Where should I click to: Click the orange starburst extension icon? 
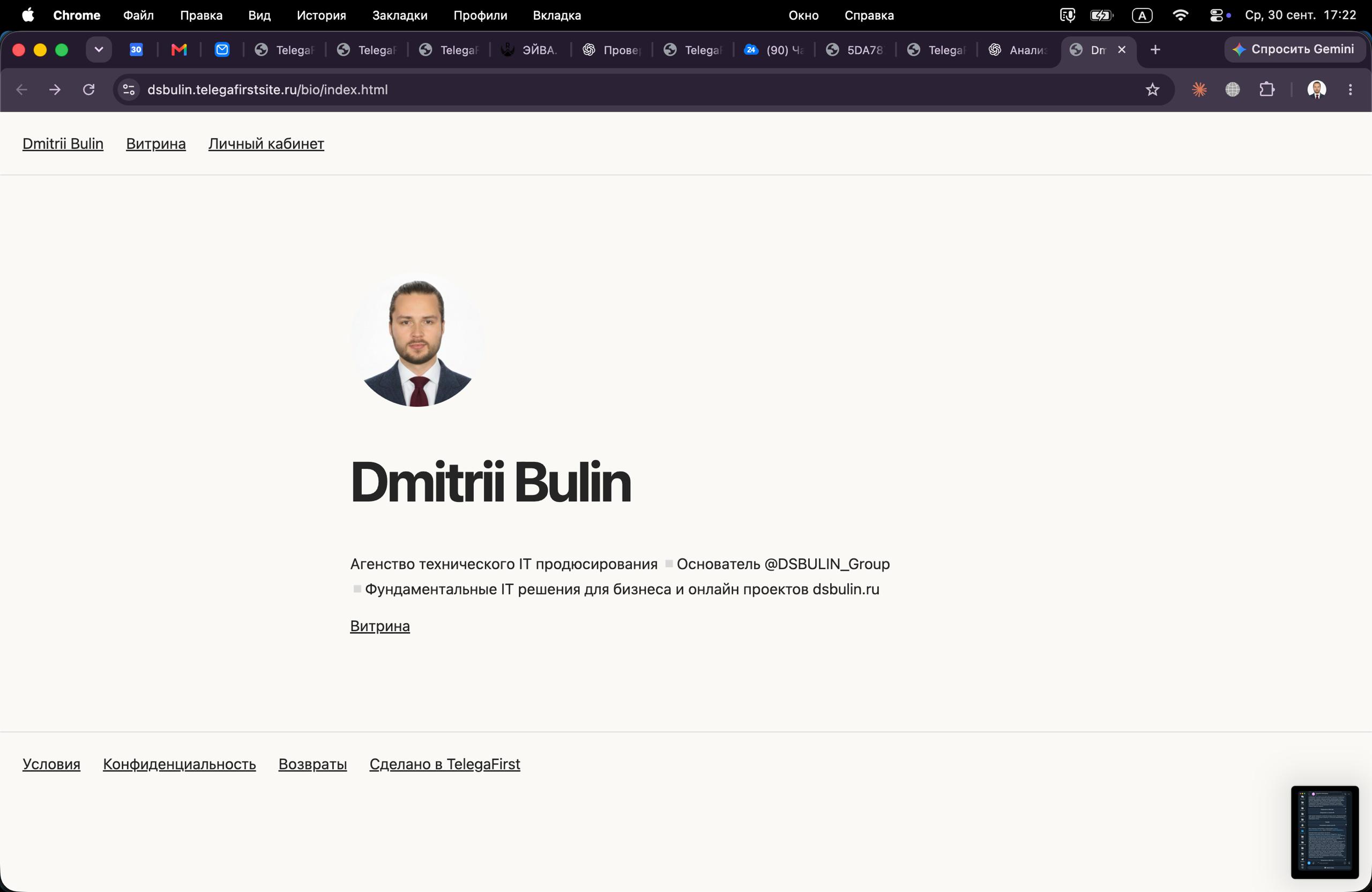click(x=1199, y=90)
